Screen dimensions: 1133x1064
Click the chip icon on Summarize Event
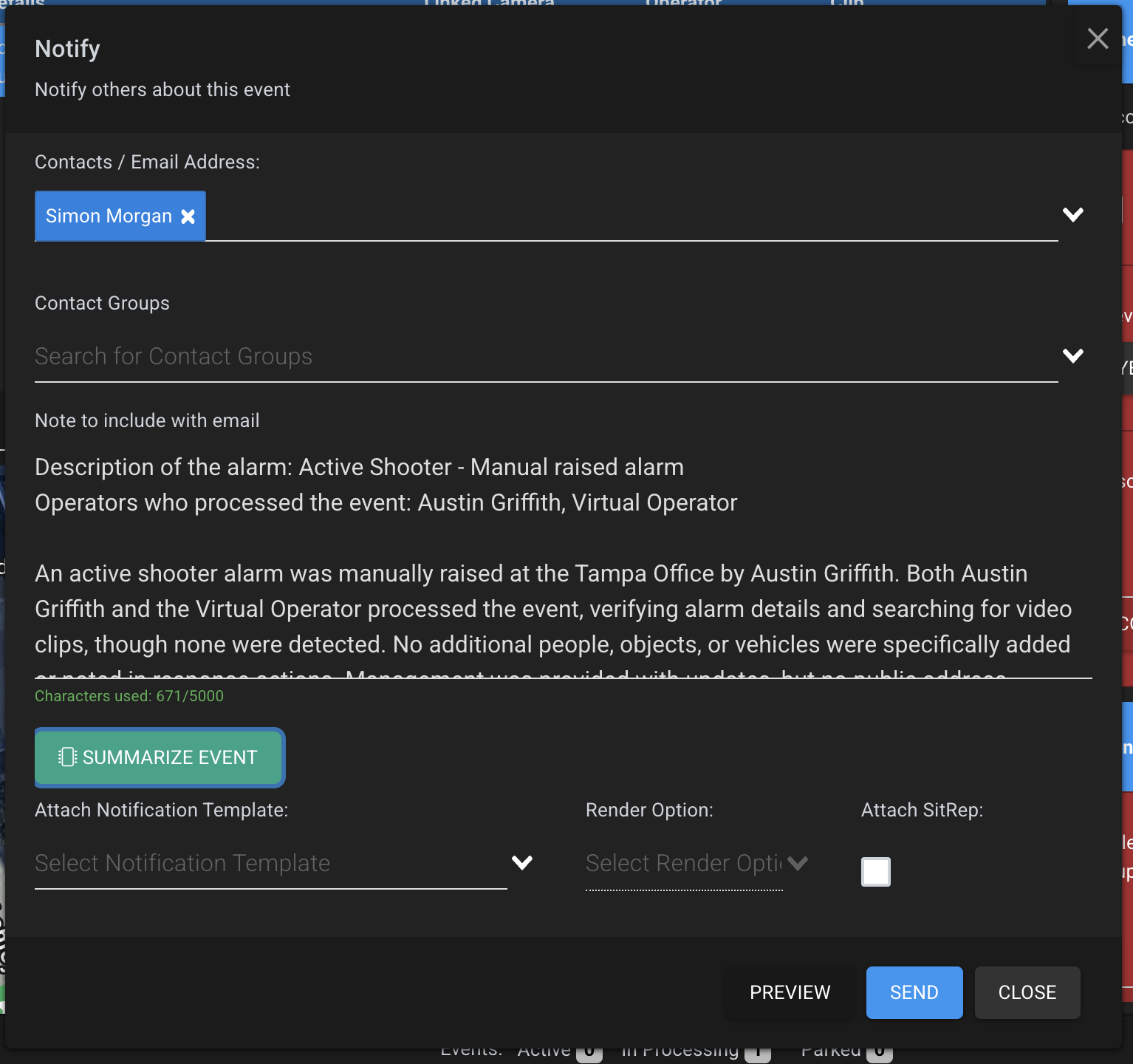tap(67, 757)
